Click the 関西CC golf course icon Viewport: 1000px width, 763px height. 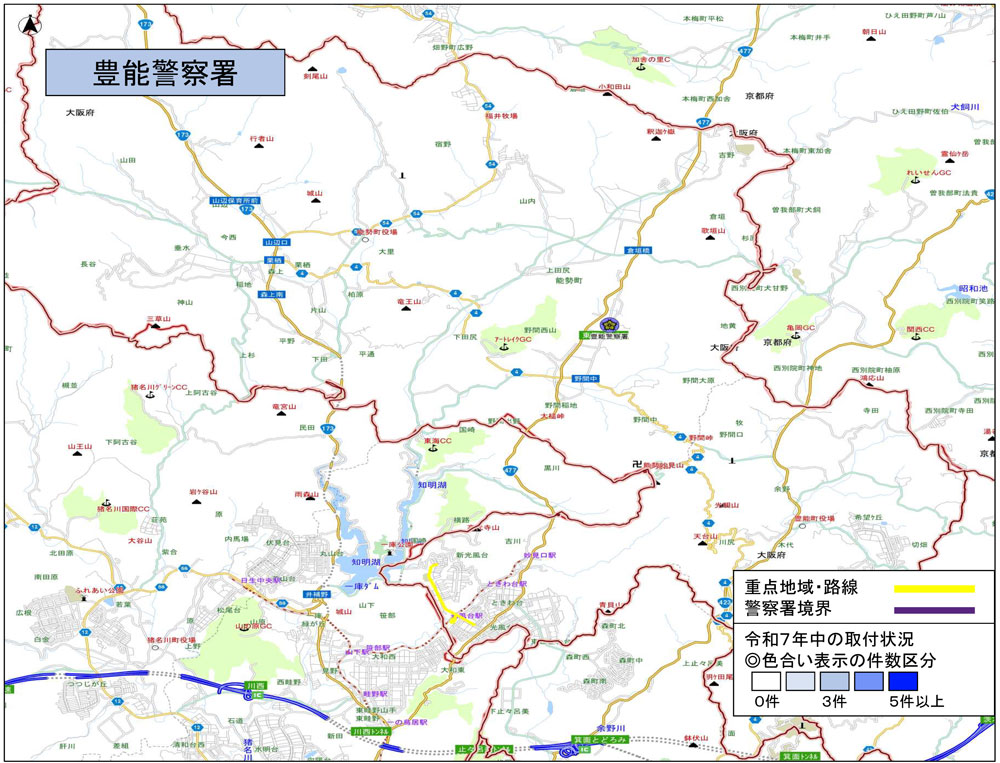(x=916, y=337)
